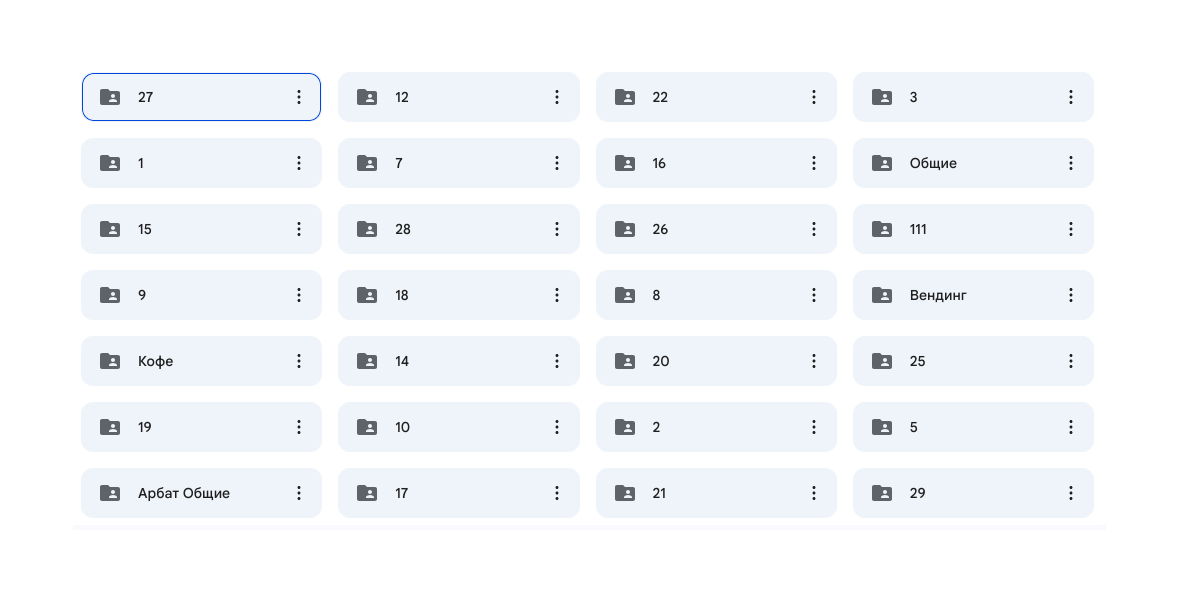
Task: Click folder 18 tile
Action: (459, 295)
